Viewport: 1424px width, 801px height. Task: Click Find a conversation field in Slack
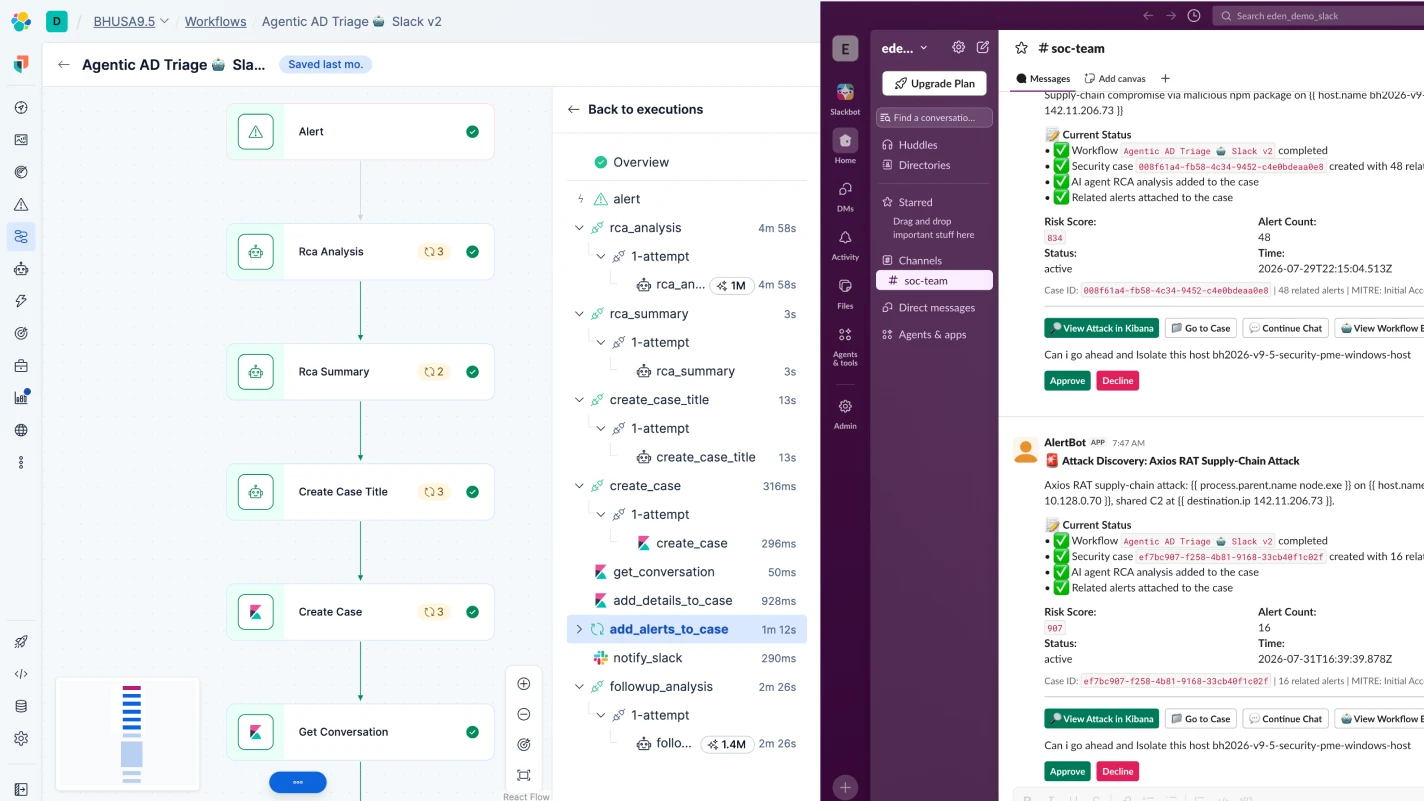click(934, 117)
